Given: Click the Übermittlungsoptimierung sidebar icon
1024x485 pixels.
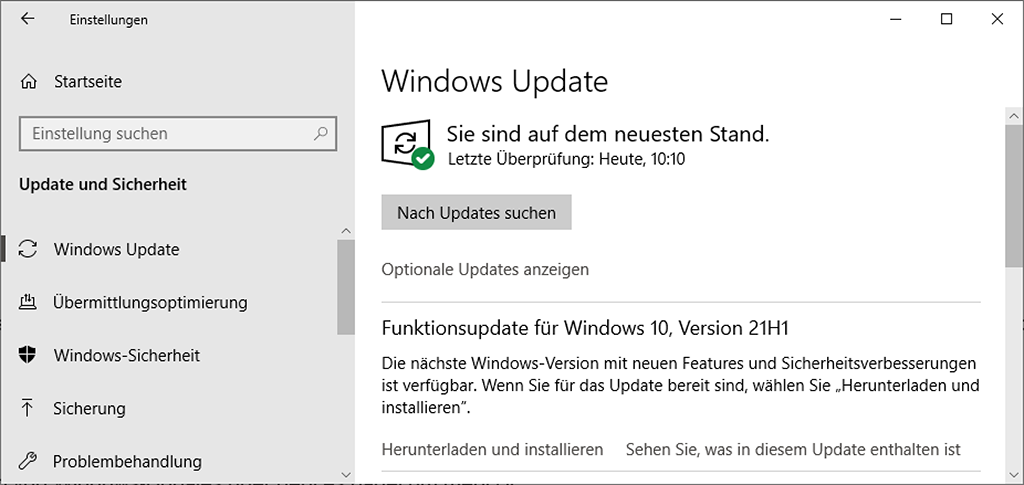Looking at the screenshot, I should tap(30, 302).
